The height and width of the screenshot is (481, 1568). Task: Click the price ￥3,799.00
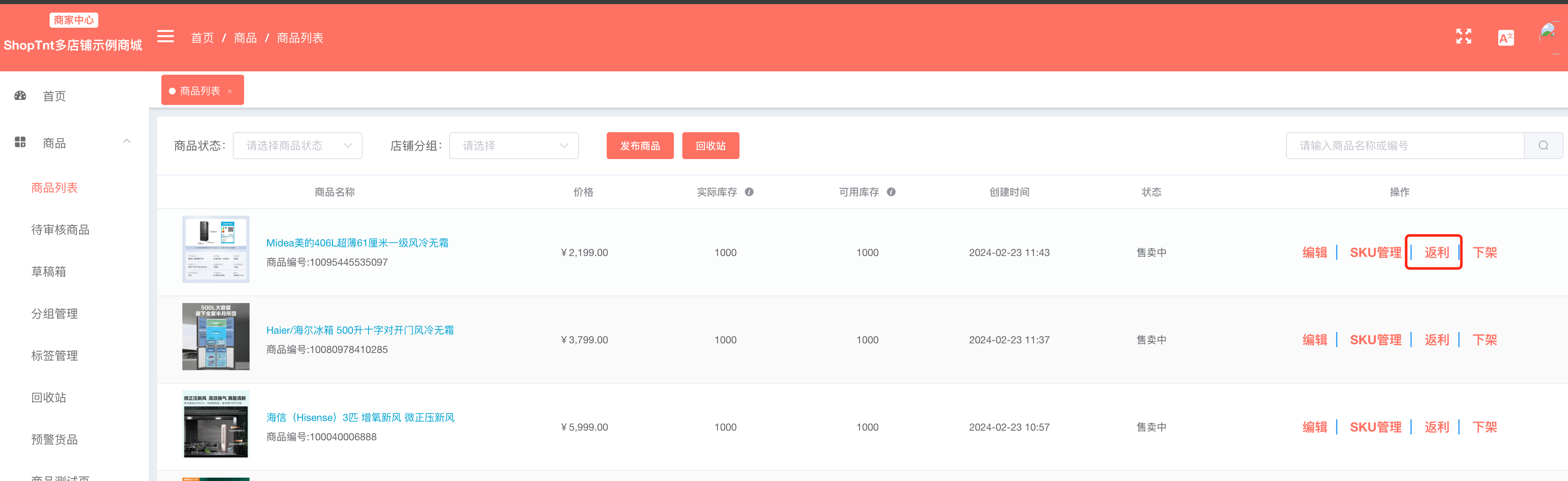(584, 340)
